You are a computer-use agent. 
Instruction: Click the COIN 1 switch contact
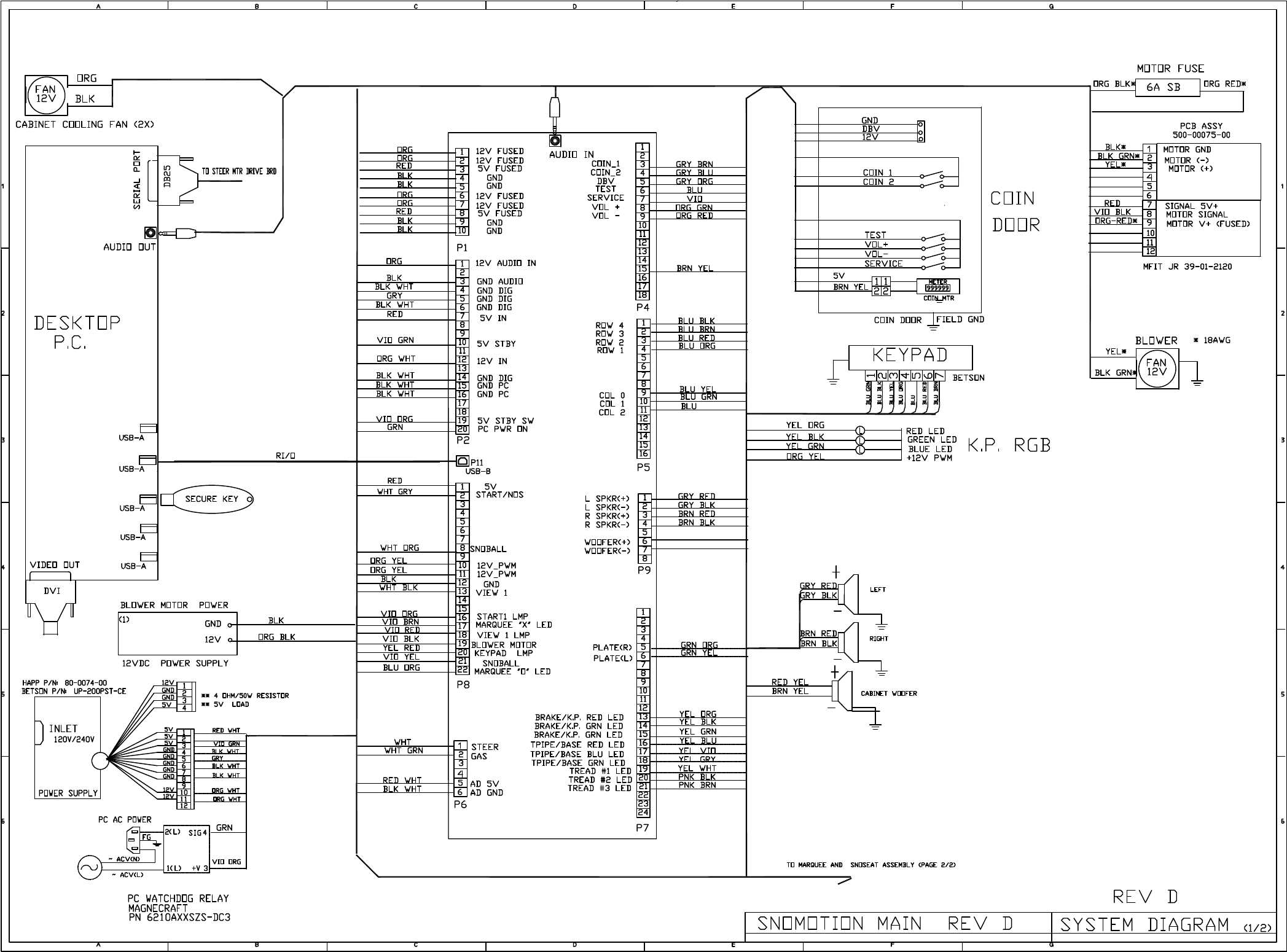pyautogui.click(x=932, y=176)
